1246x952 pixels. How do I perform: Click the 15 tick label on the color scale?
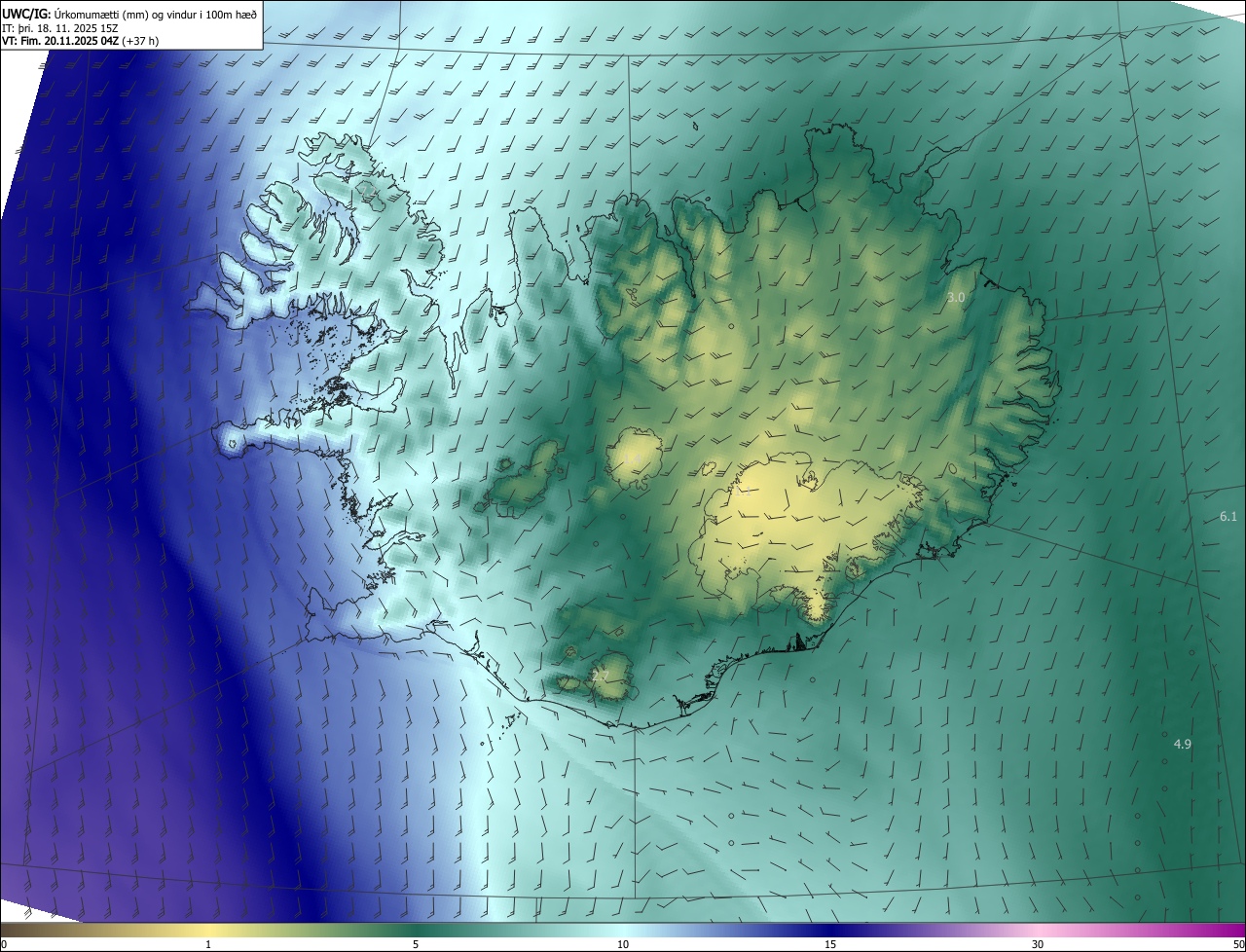click(x=830, y=944)
